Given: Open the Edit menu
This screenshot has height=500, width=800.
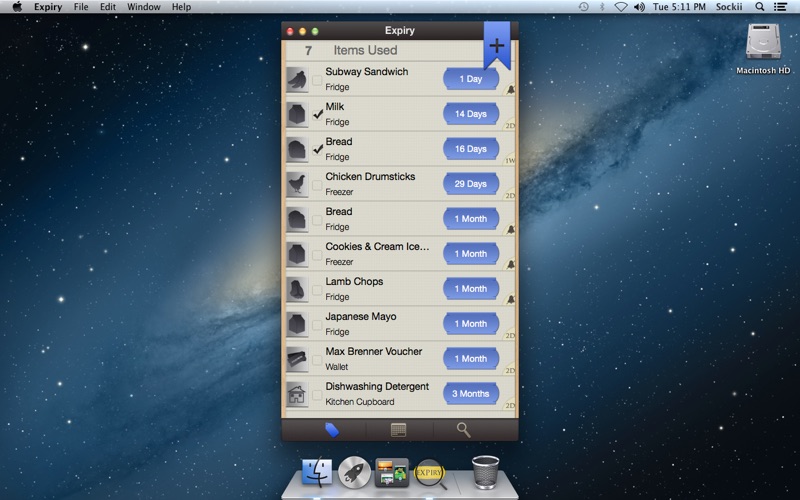Looking at the screenshot, I should 108,7.
